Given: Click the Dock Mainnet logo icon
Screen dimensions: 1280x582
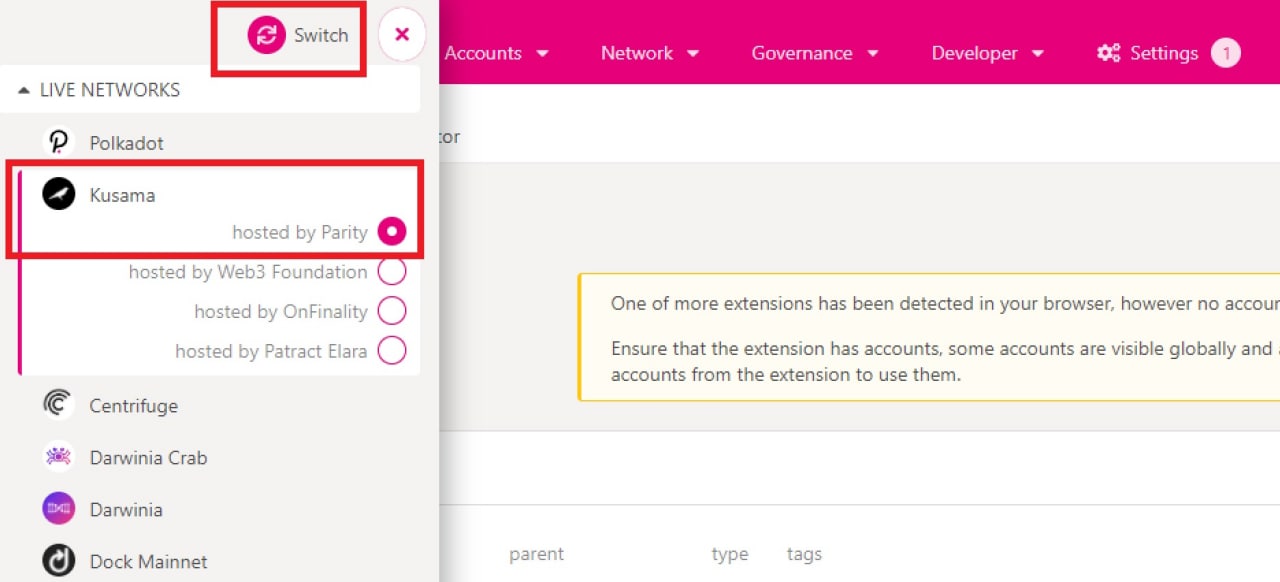Looking at the screenshot, I should [59, 561].
